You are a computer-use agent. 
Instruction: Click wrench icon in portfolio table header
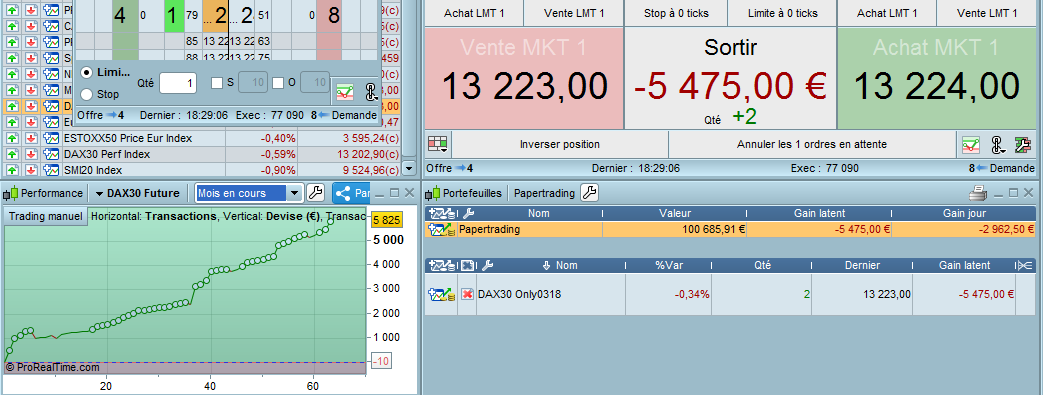pos(468,213)
